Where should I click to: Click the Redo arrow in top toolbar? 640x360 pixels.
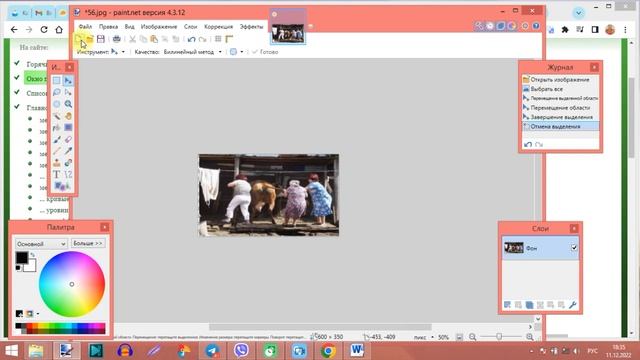(202, 40)
